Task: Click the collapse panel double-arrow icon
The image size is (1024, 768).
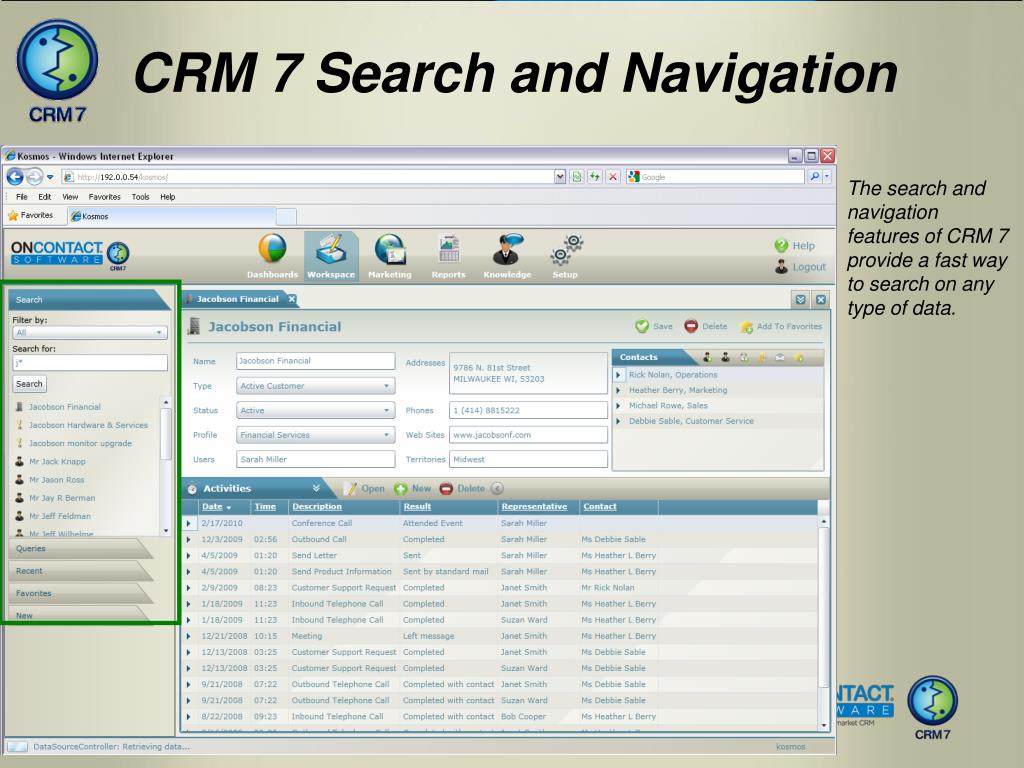Action: point(801,300)
